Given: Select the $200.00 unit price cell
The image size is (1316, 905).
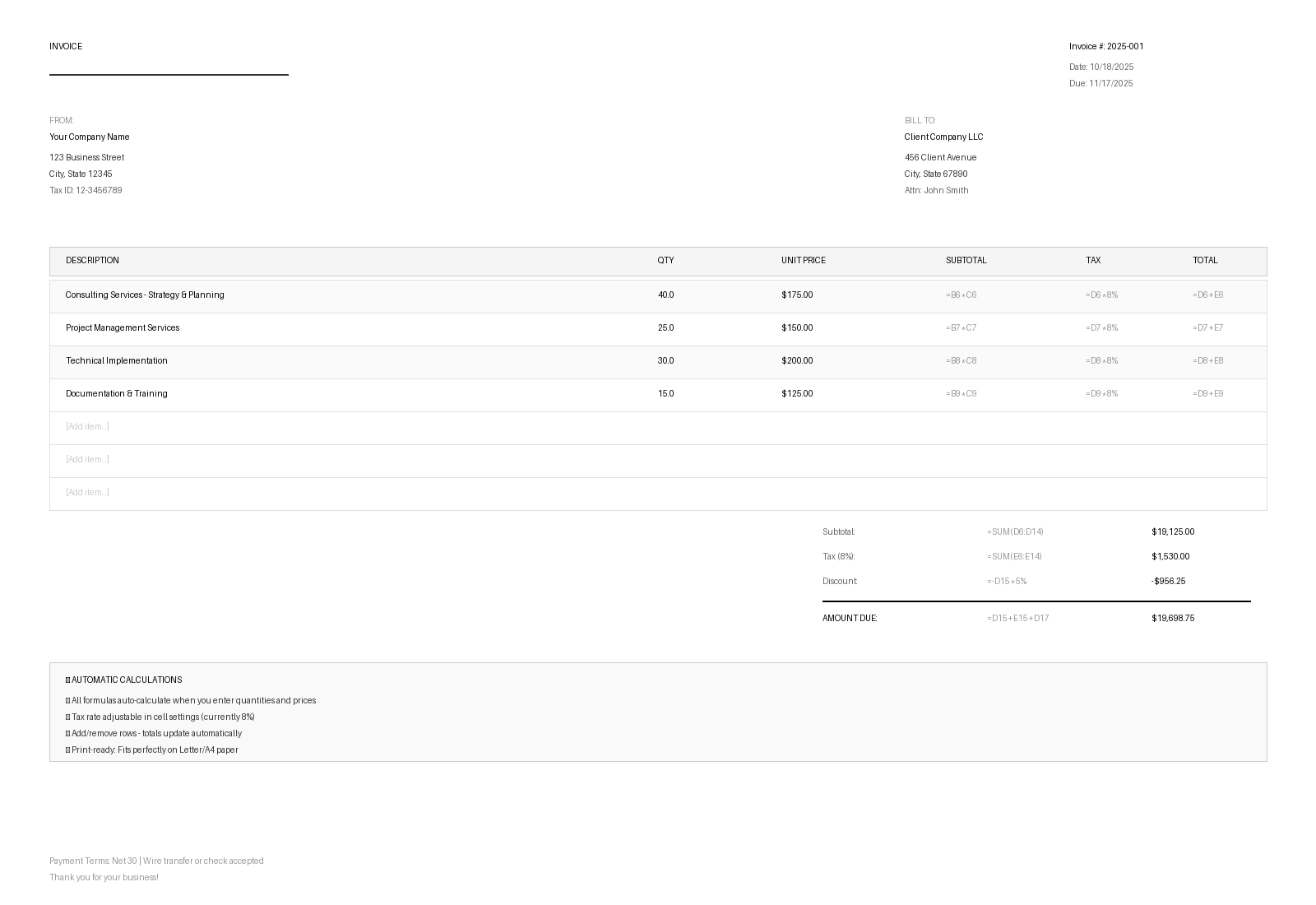Looking at the screenshot, I should pyautogui.click(x=796, y=361).
